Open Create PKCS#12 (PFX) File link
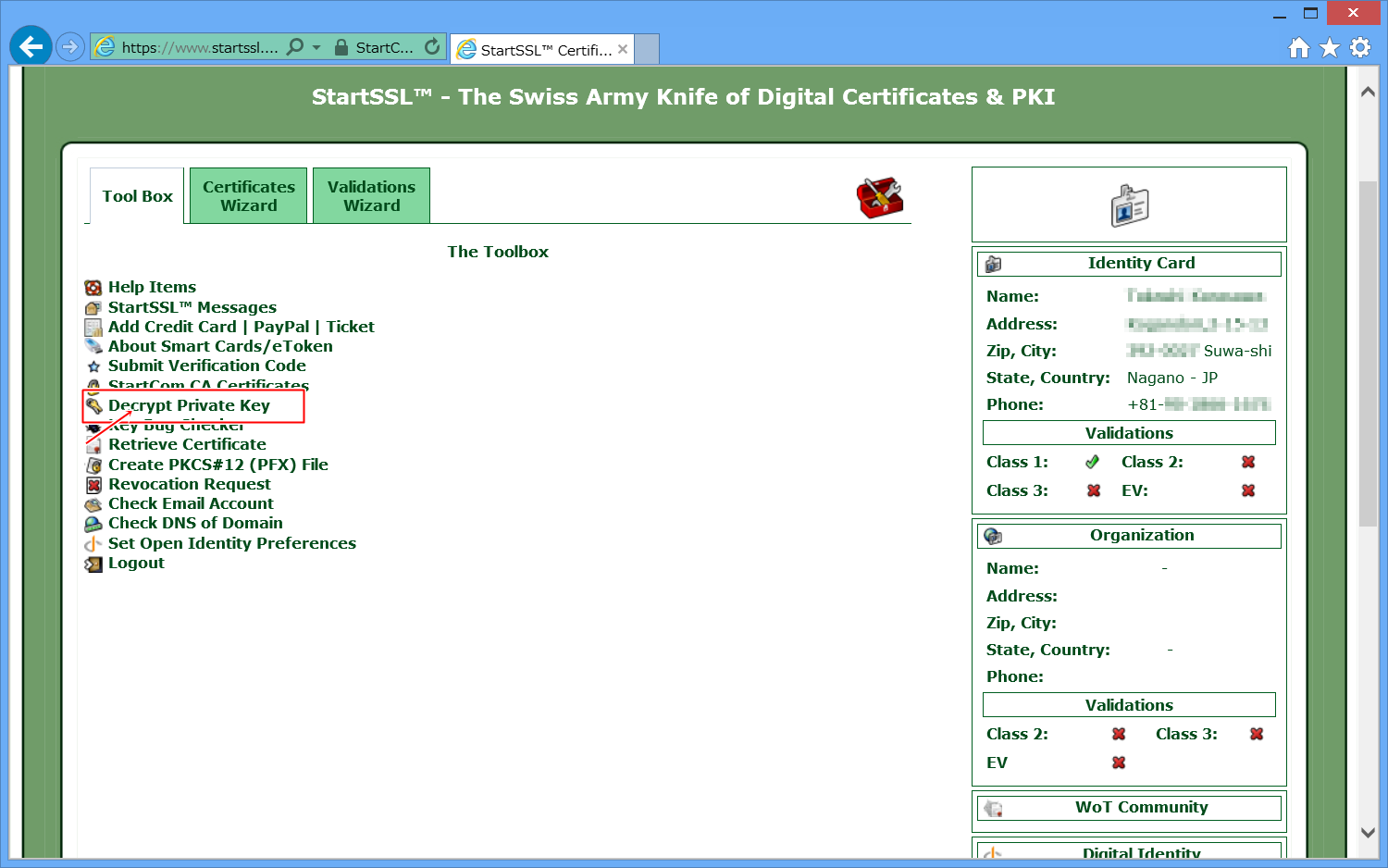 click(x=217, y=465)
